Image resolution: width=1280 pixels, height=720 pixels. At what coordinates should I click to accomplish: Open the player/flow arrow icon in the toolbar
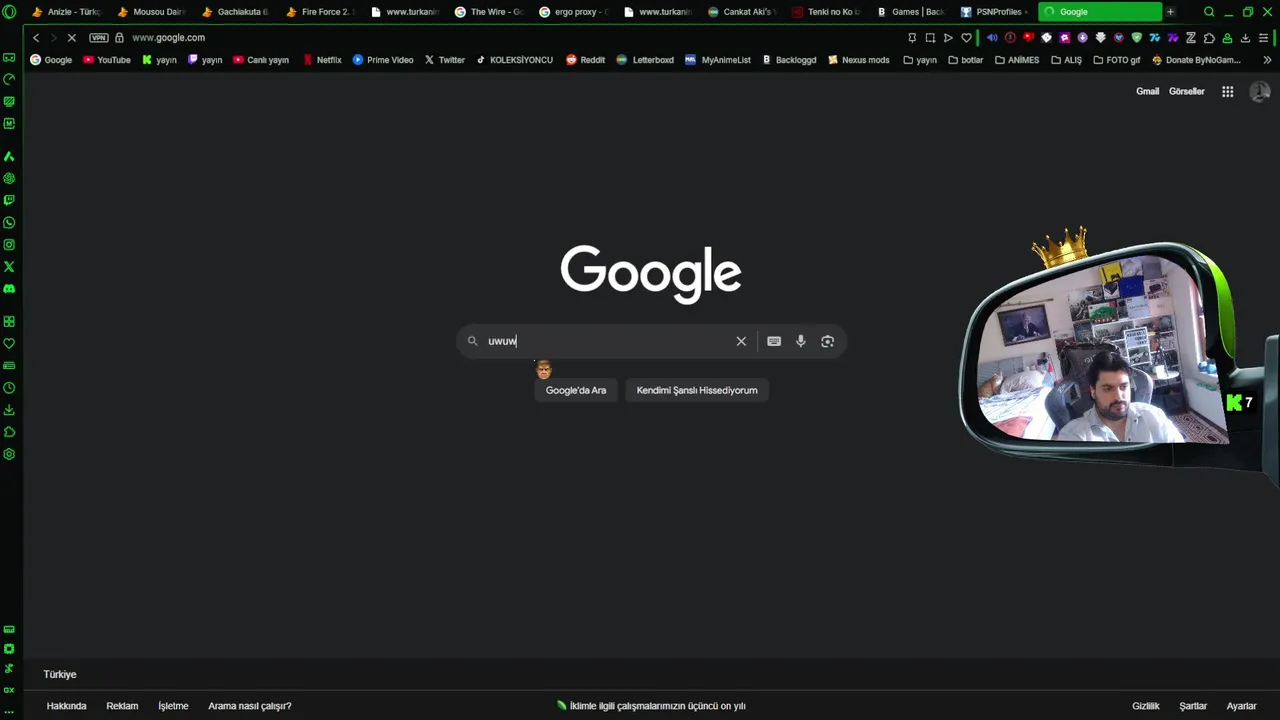tap(948, 38)
